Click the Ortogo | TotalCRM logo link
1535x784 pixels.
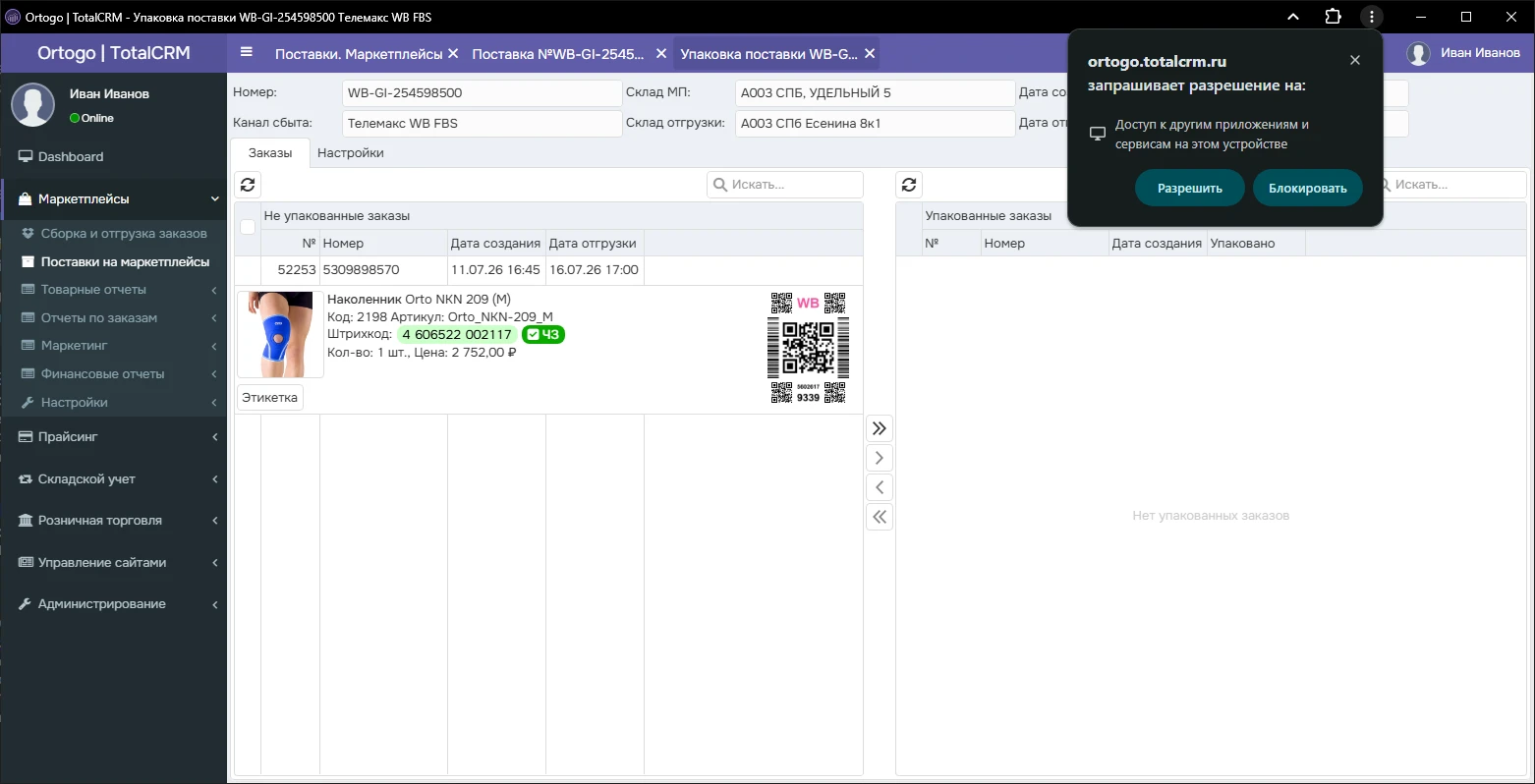pyautogui.click(x=114, y=53)
